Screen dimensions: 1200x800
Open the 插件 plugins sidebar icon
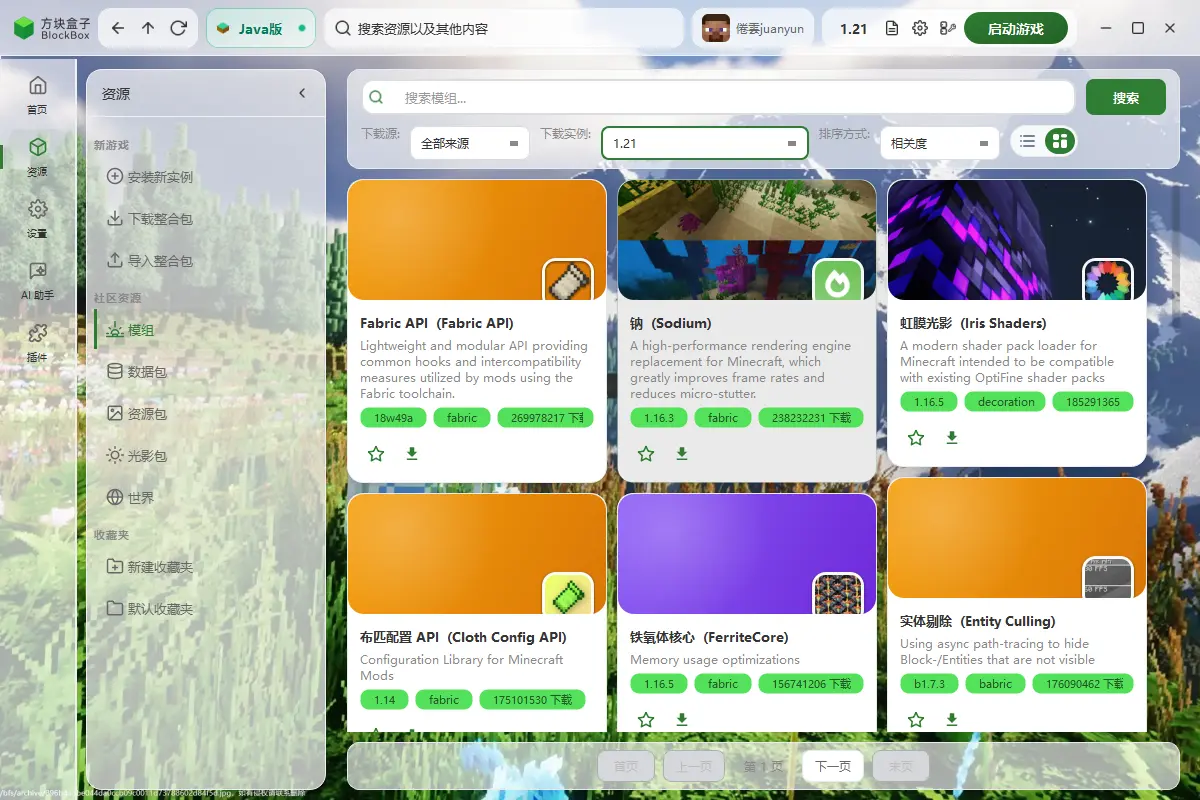37,342
